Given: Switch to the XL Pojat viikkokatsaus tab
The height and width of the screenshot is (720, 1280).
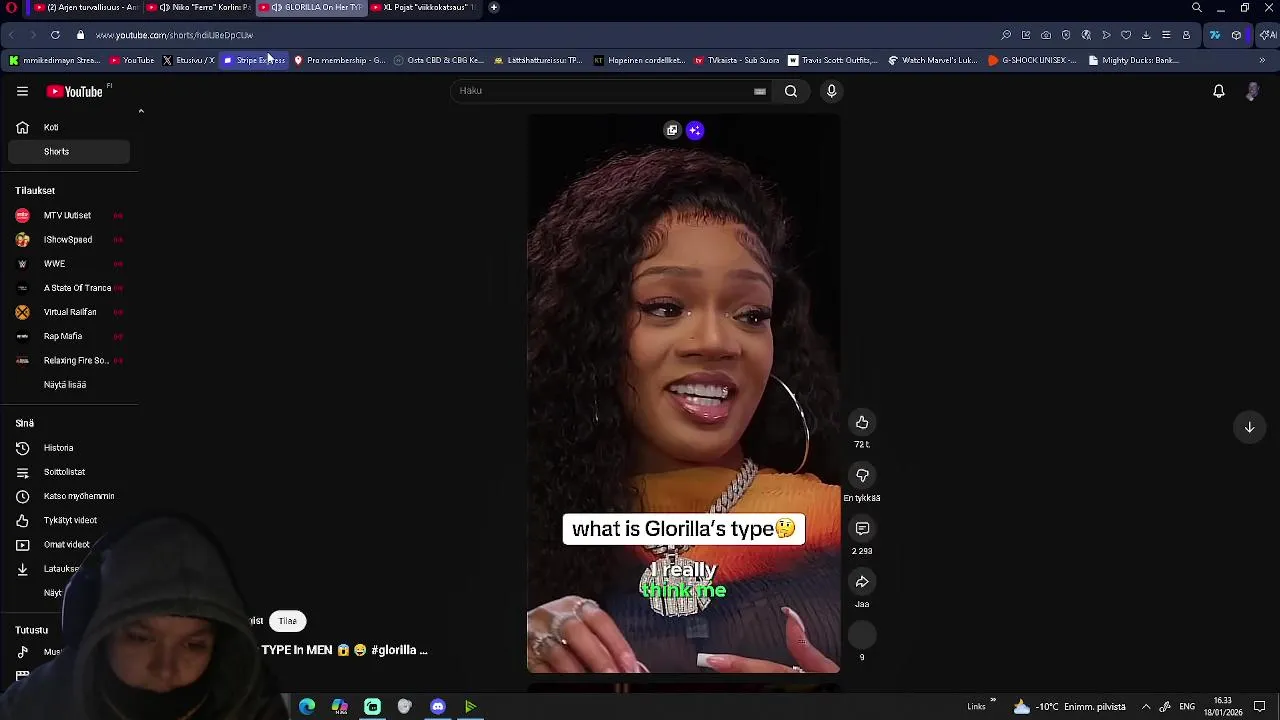Looking at the screenshot, I should pyautogui.click(x=423, y=7).
